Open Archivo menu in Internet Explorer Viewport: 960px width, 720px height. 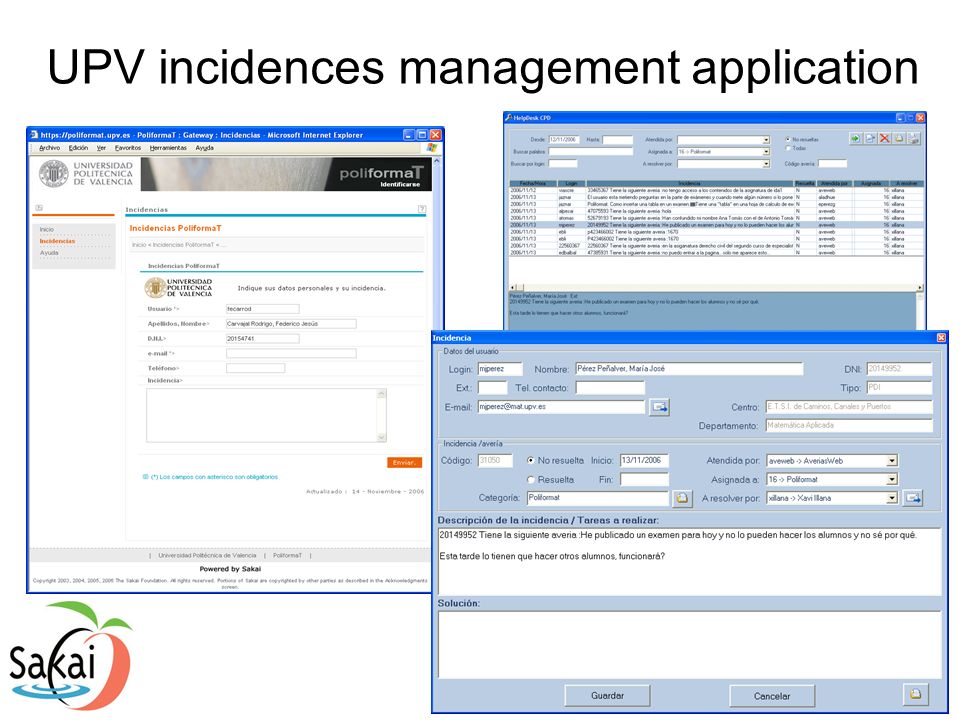click(50, 148)
